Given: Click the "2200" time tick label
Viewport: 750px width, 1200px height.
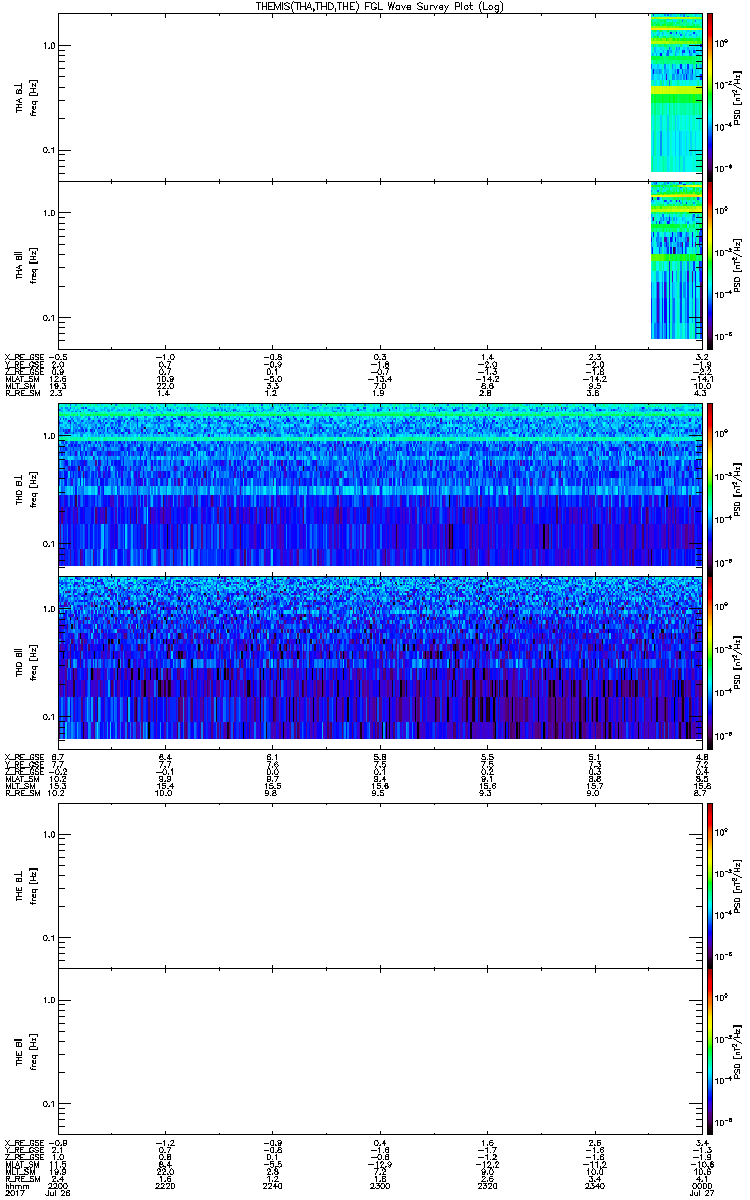Looking at the screenshot, I should tap(59, 1184).
